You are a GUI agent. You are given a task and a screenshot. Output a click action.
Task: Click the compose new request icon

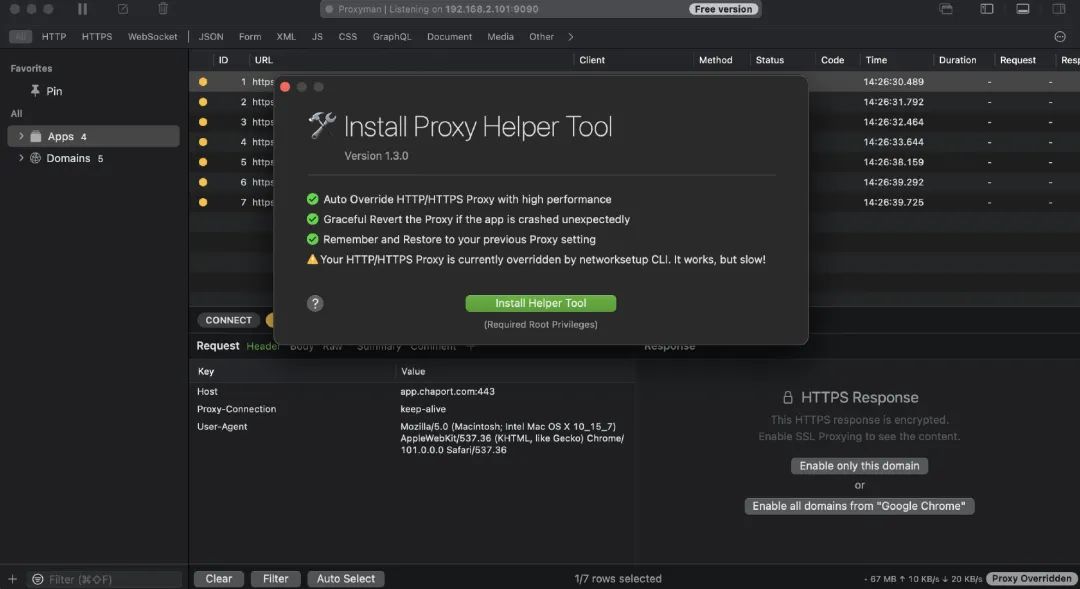[123, 9]
